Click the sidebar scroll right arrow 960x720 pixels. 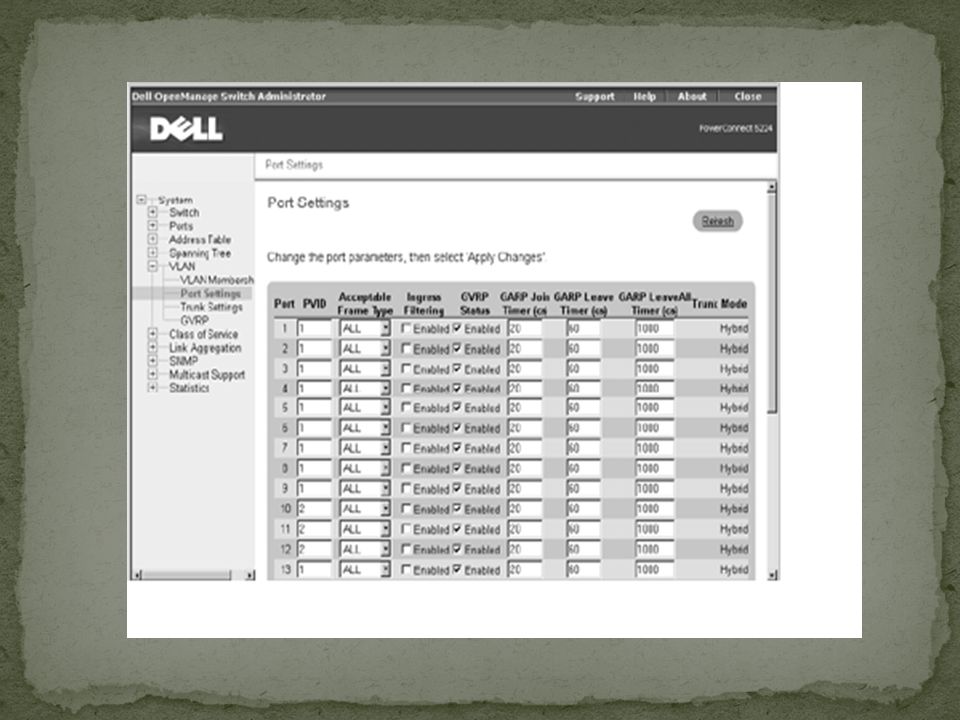coord(249,575)
